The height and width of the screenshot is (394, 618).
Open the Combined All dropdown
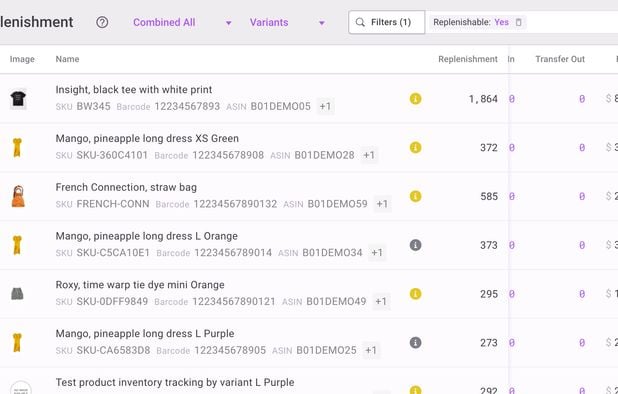tap(182, 22)
